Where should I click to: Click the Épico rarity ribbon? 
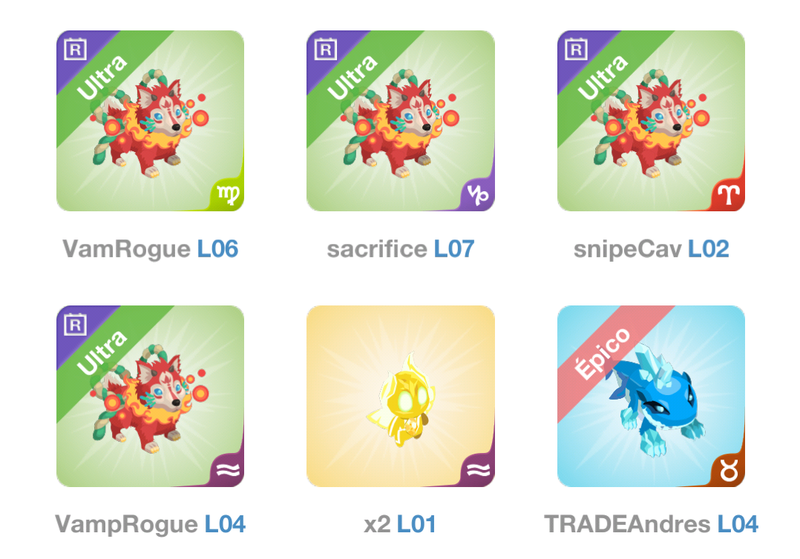click(x=602, y=354)
